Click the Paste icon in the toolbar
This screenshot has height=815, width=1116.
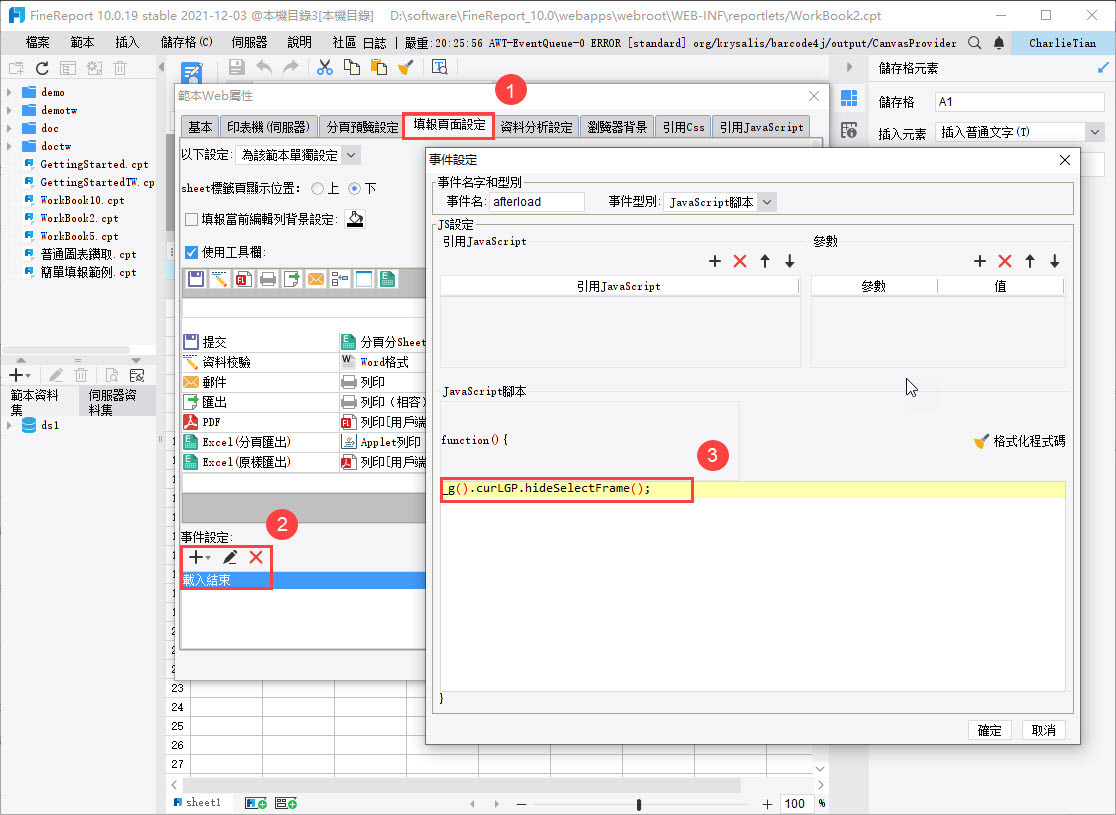(x=378, y=64)
